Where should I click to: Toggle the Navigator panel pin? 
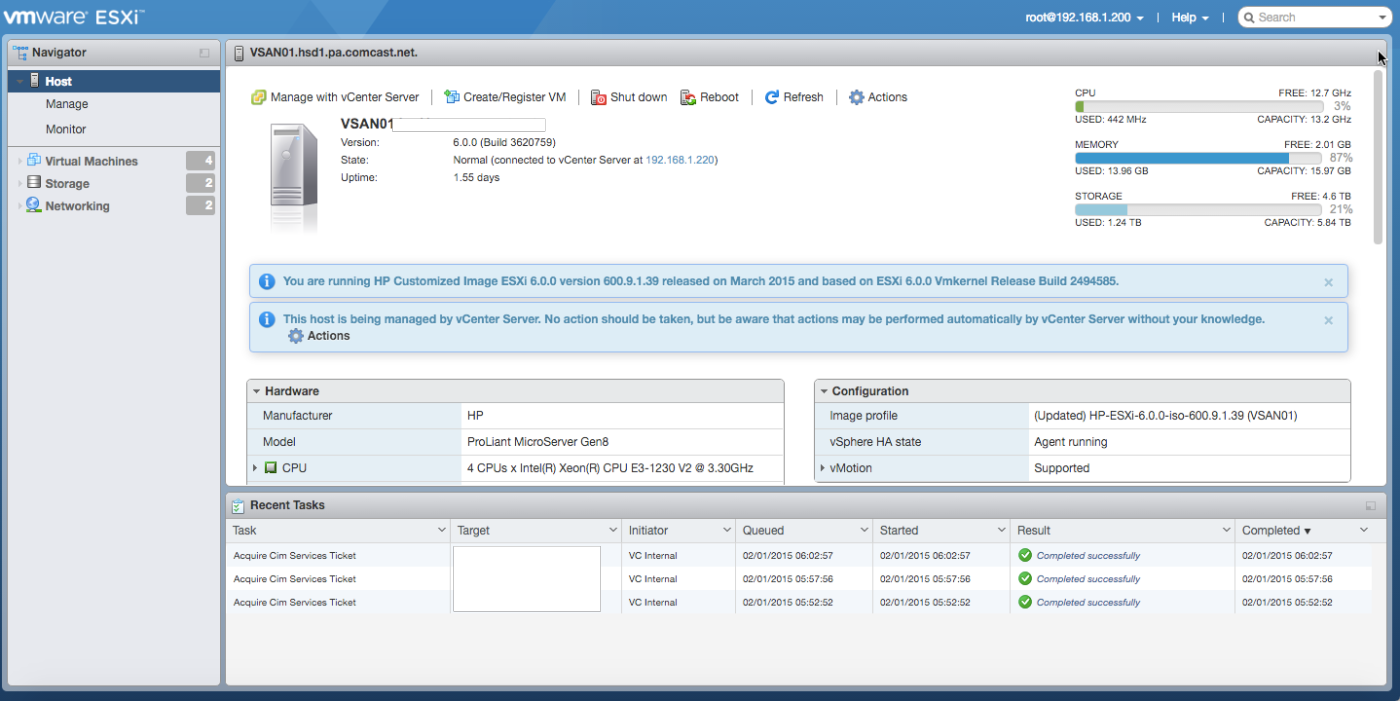click(x=204, y=52)
